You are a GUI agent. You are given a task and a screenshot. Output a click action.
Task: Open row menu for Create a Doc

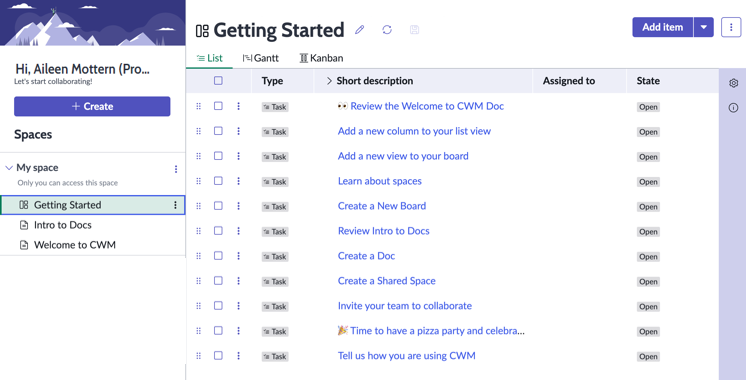[238, 256]
